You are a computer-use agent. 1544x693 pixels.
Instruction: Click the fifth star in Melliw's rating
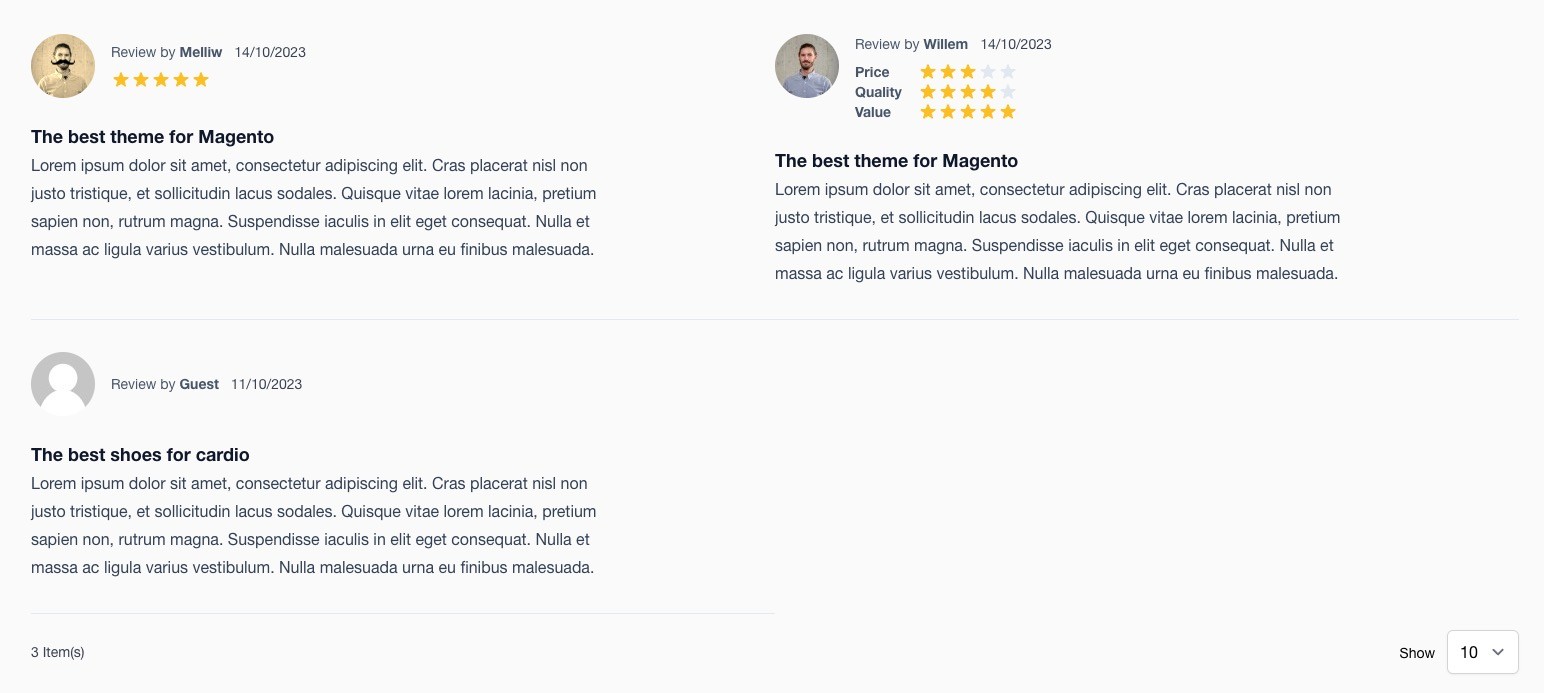click(201, 80)
